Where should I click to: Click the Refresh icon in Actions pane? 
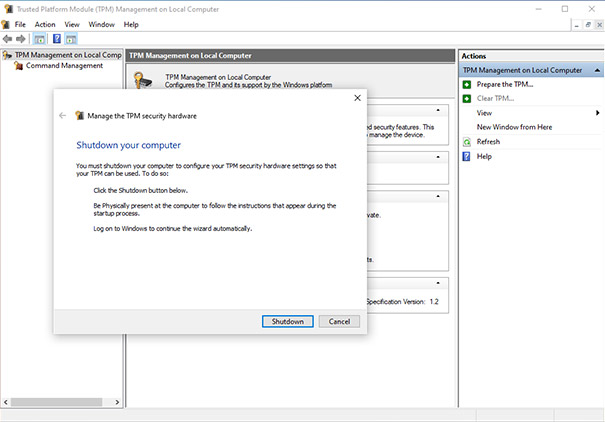467,142
